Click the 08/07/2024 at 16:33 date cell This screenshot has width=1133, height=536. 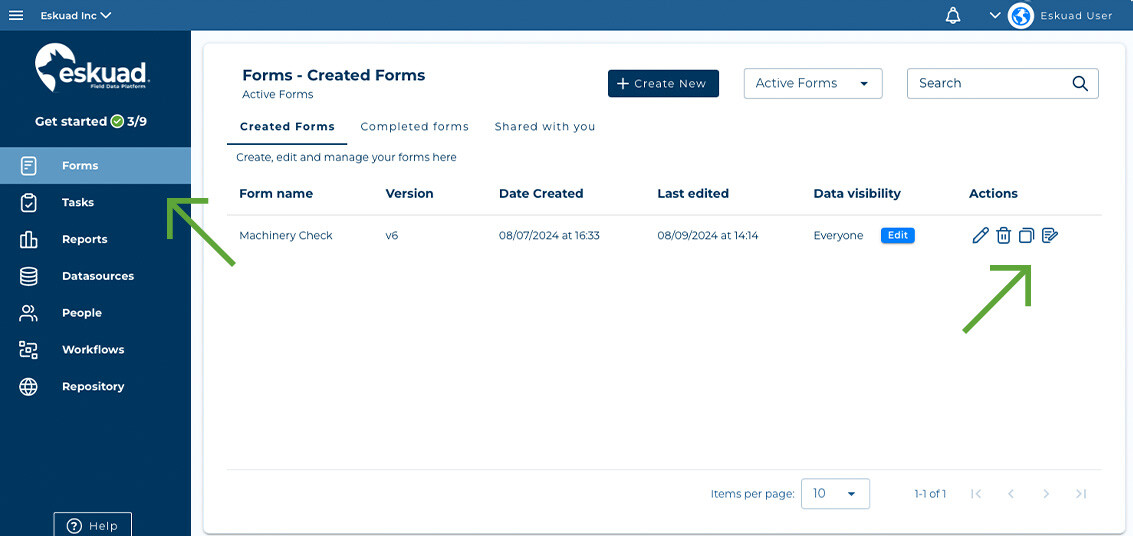click(x=549, y=235)
